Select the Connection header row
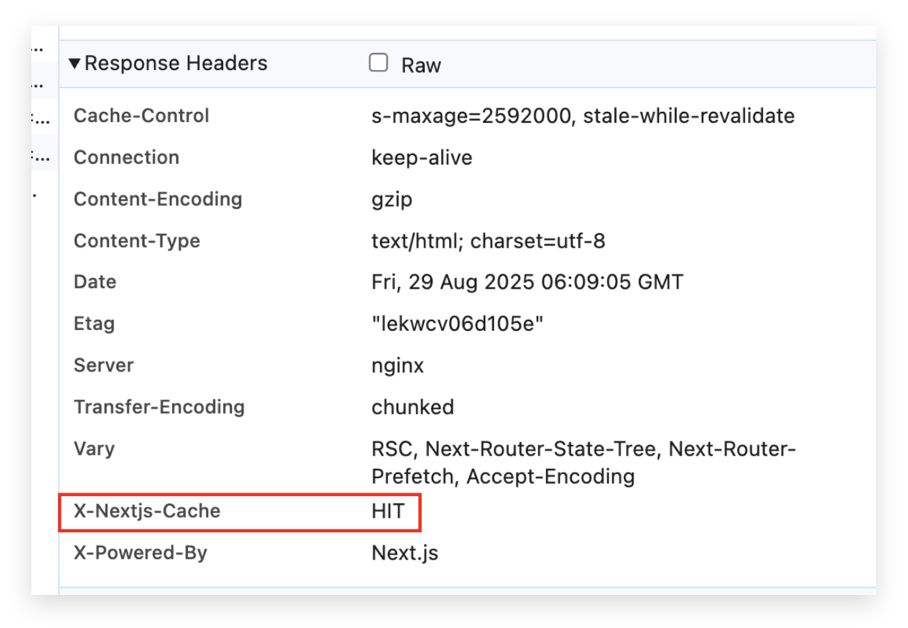908x628 pixels. [x=467, y=158]
